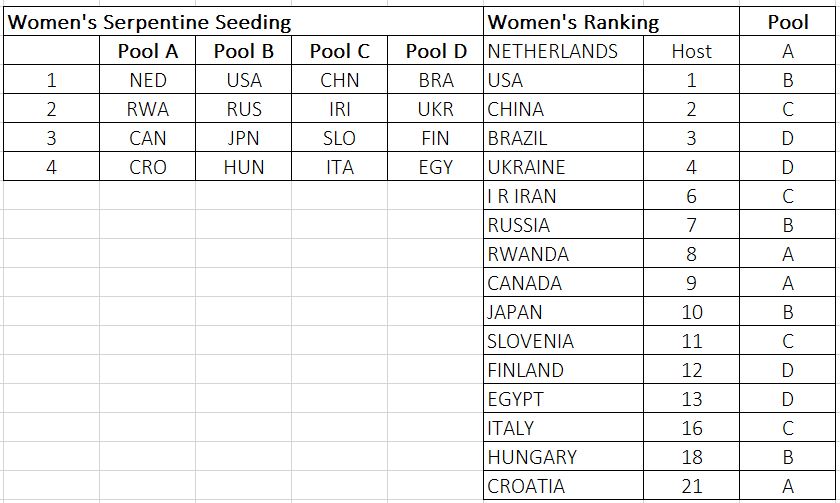The image size is (840, 503).
Task: Click the Women's Ranking header cell
Action: point(611,22)
